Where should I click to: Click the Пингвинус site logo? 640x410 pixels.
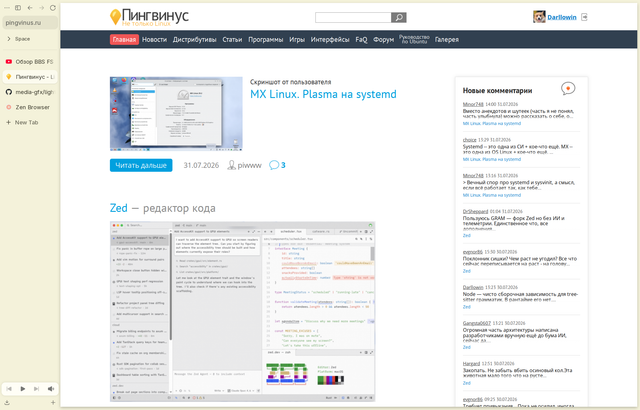click(x=149, y=17)
